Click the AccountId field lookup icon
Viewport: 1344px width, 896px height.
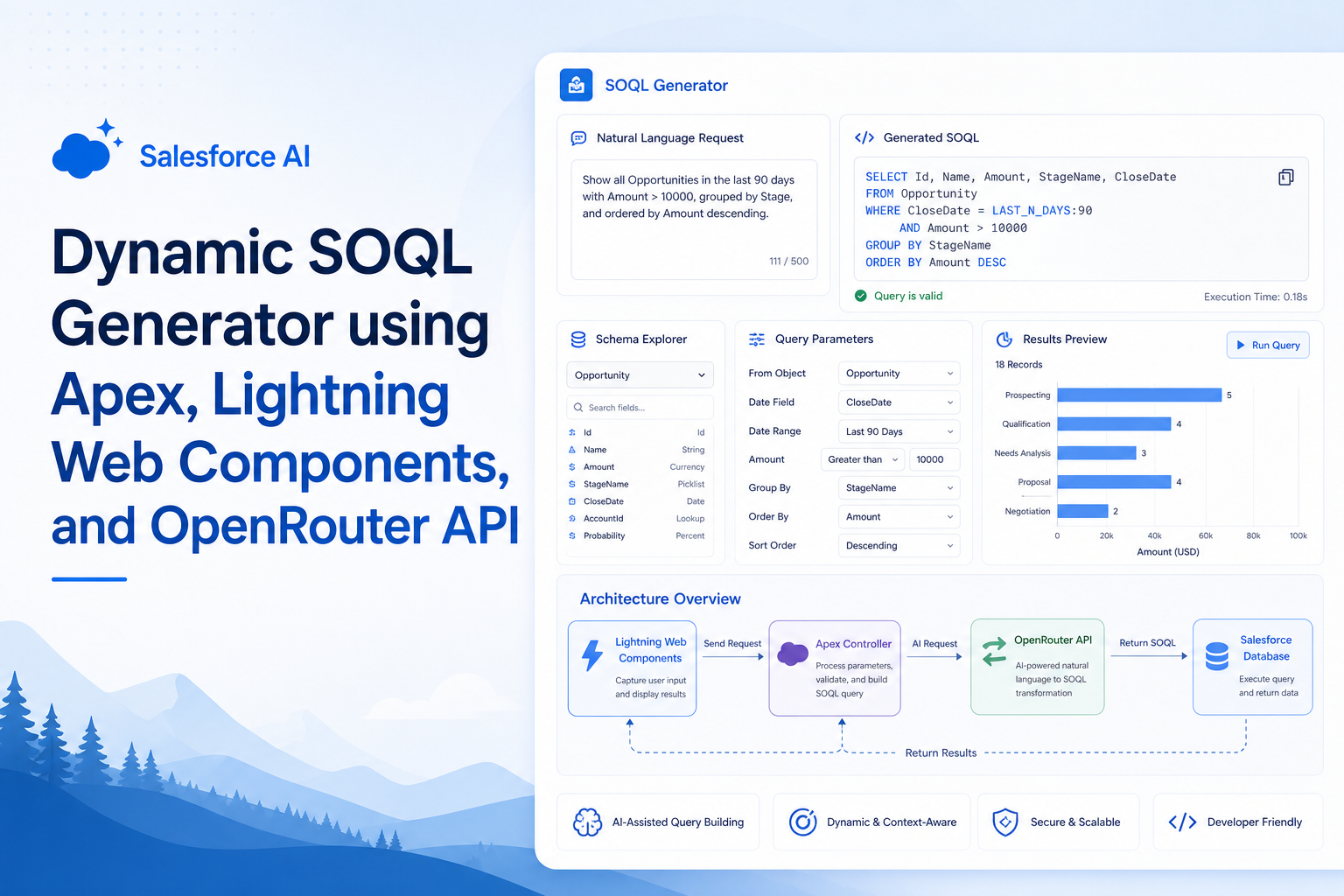(x=572, y=519)
